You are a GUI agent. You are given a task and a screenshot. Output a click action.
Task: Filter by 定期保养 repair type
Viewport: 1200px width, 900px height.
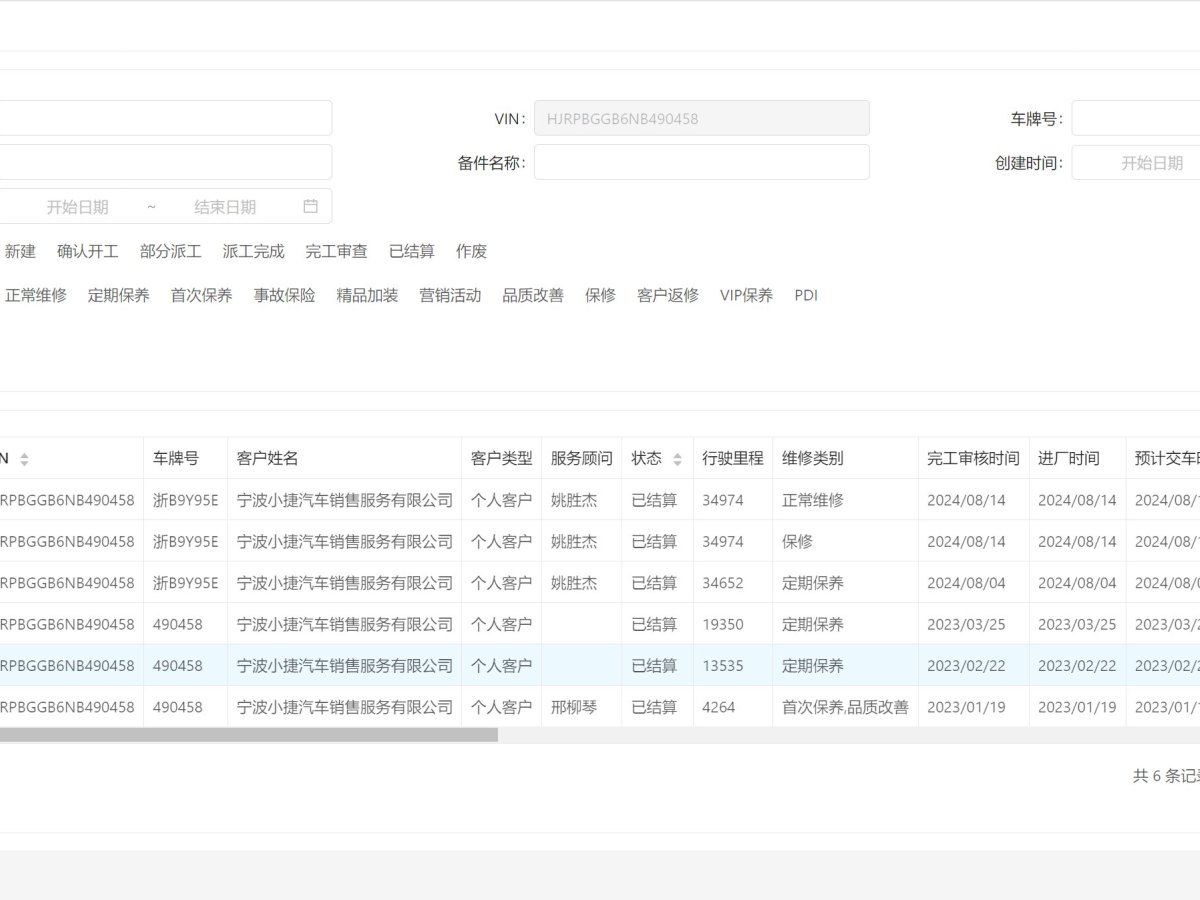click(x=118, y=295)
